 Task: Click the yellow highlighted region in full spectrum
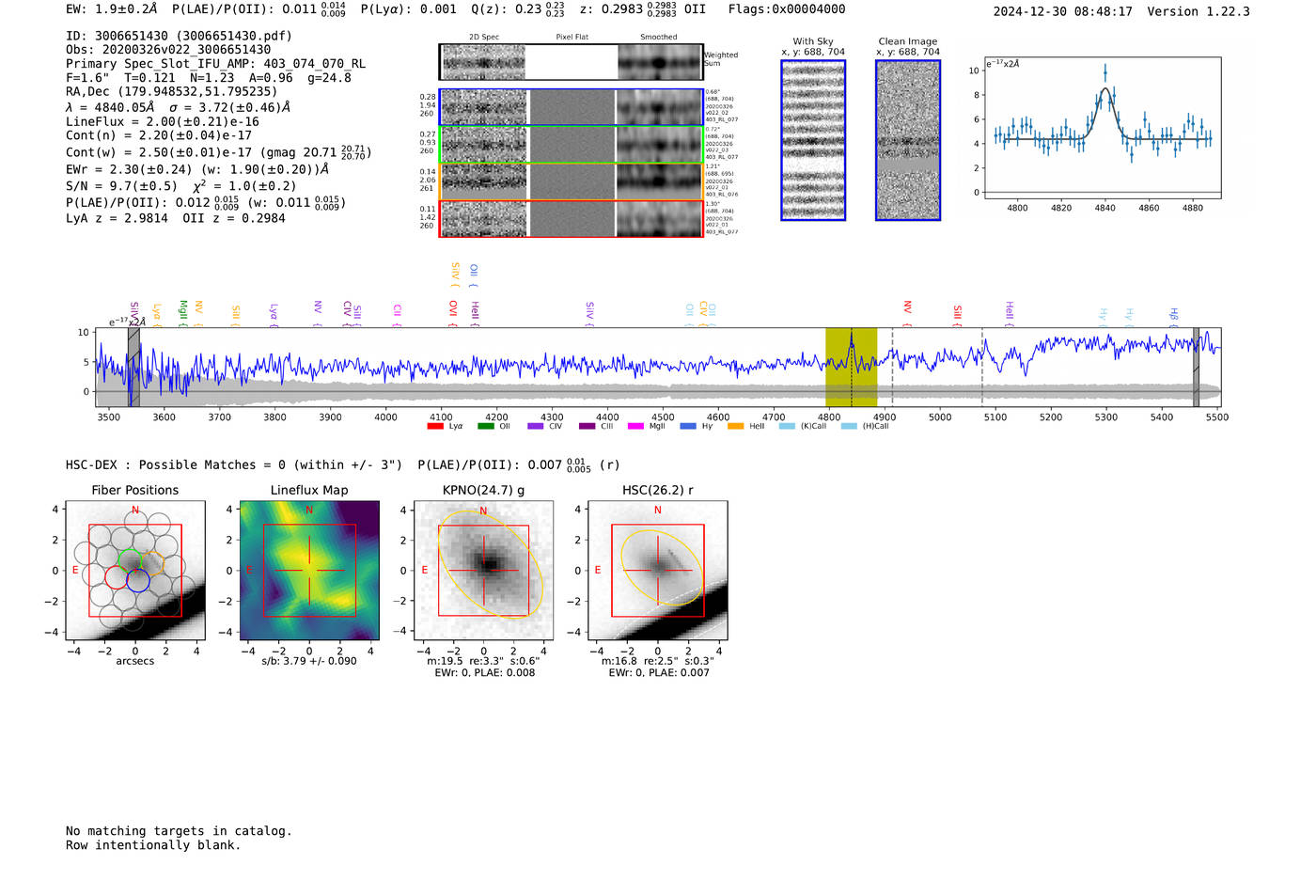tap(851, 367)
